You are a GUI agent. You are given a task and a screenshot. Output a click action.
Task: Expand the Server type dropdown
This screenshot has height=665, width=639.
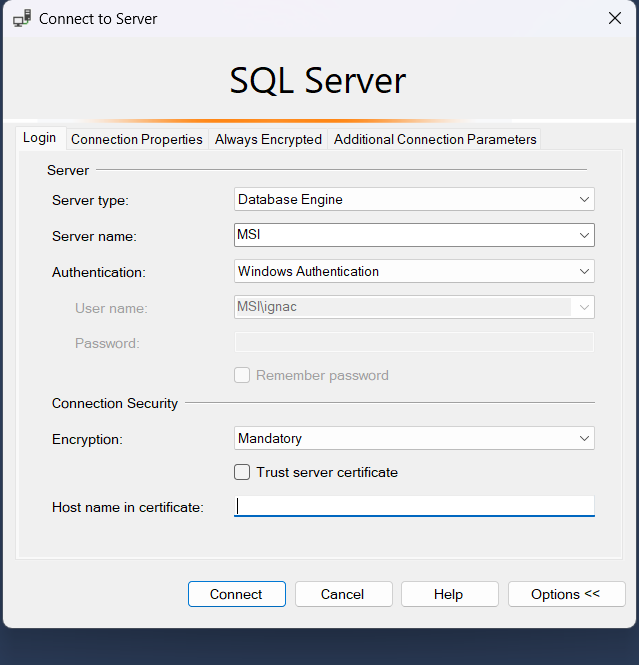click(x=584, y=199)
